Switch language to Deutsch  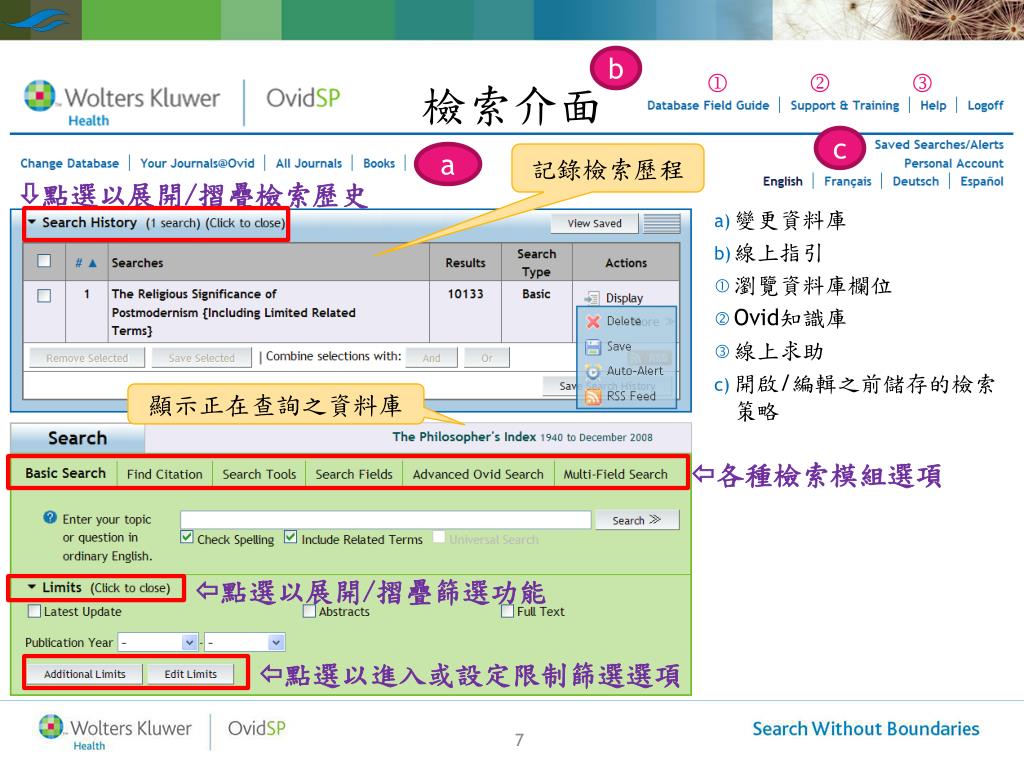915,182
